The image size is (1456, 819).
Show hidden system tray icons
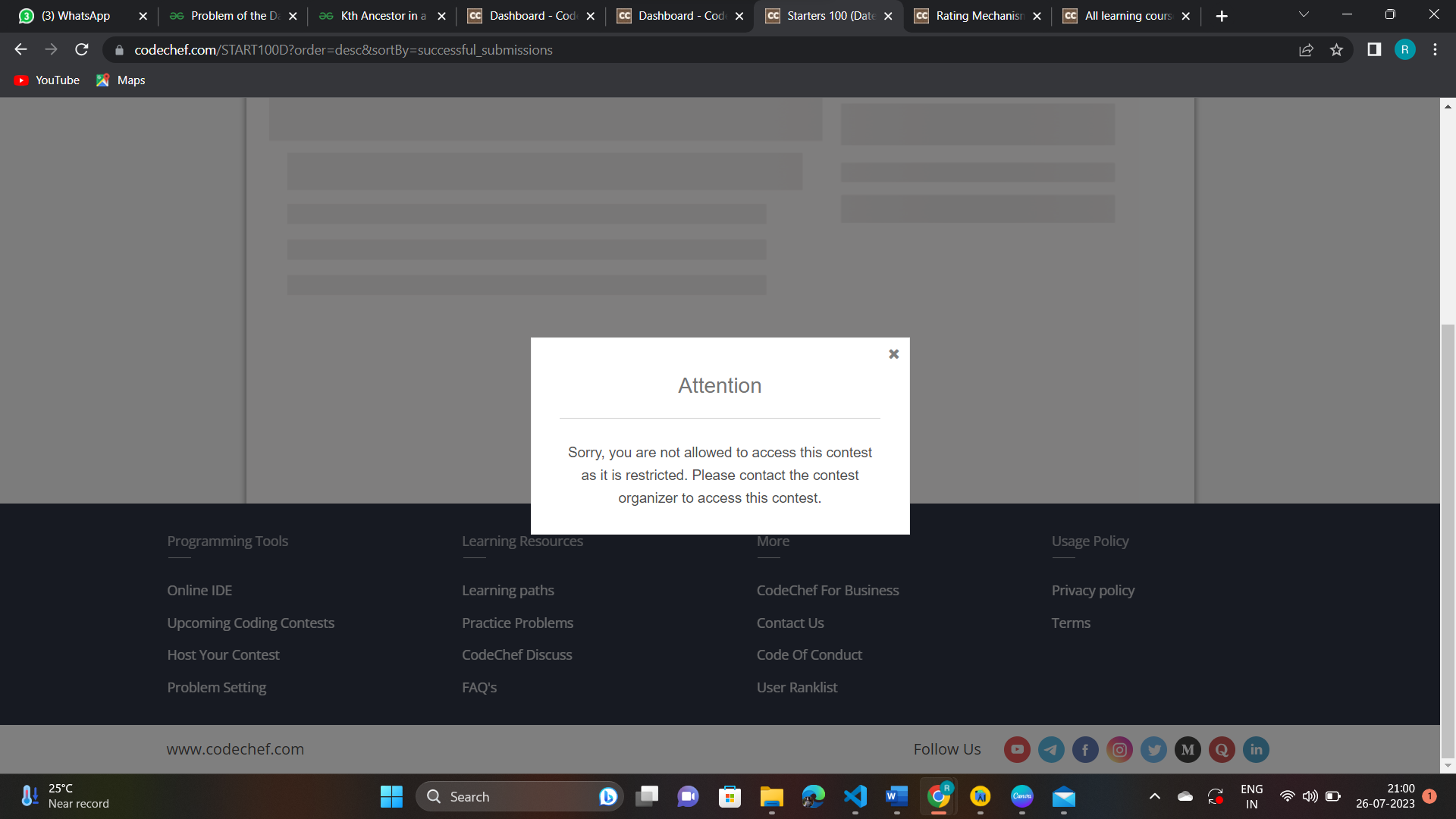tap(1154, 796)
